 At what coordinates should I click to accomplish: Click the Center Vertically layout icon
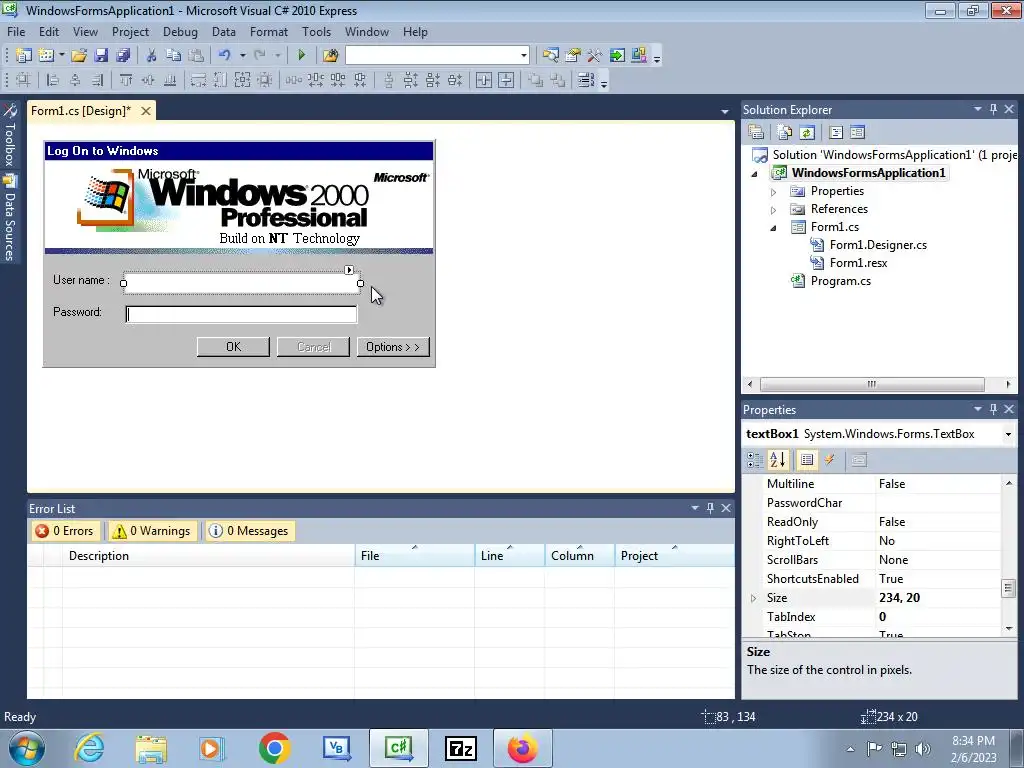click(x=506, y=80)
